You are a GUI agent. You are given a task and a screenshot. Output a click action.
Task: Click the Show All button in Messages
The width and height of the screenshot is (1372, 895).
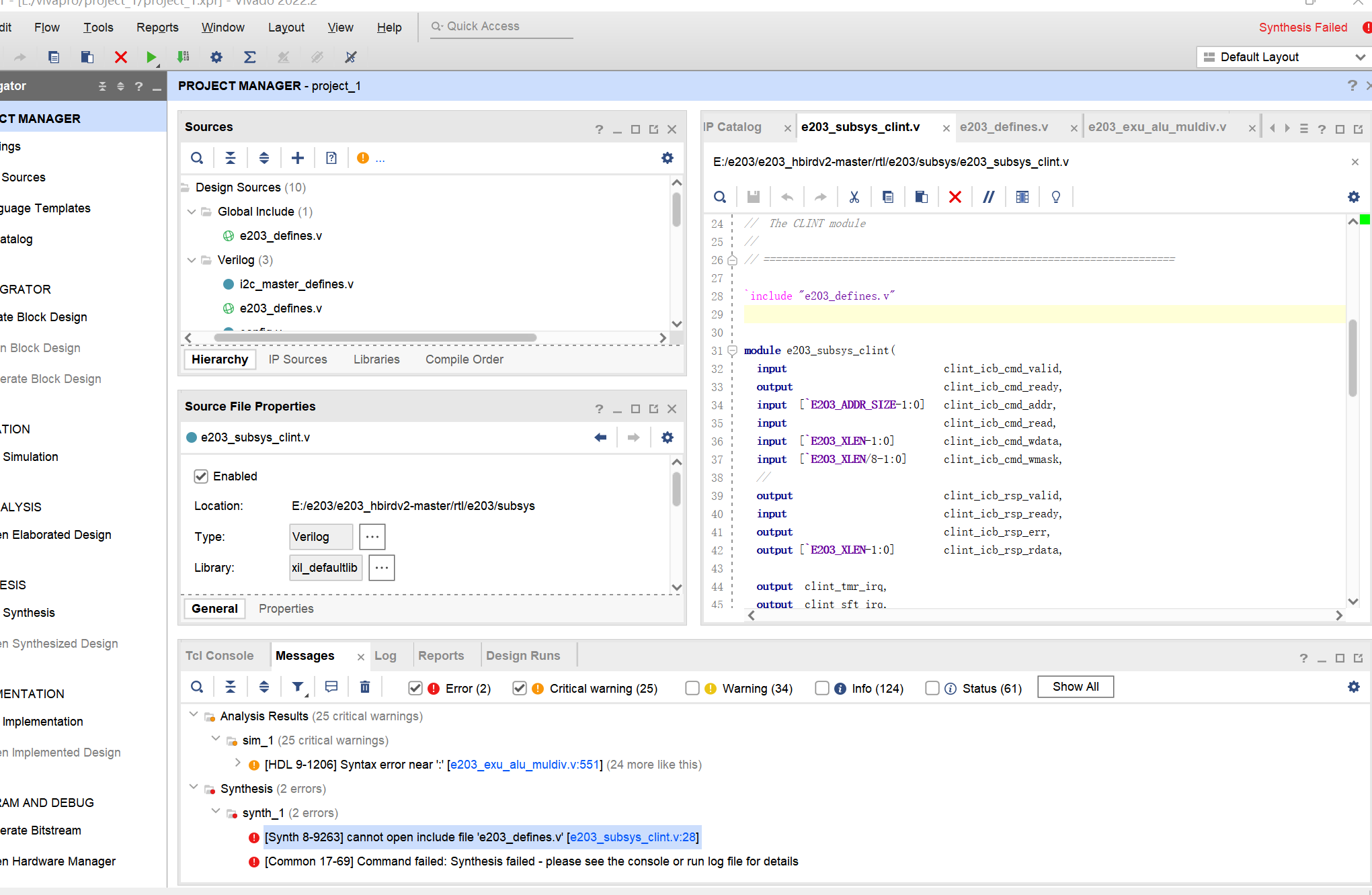[x=1075, y=688]
